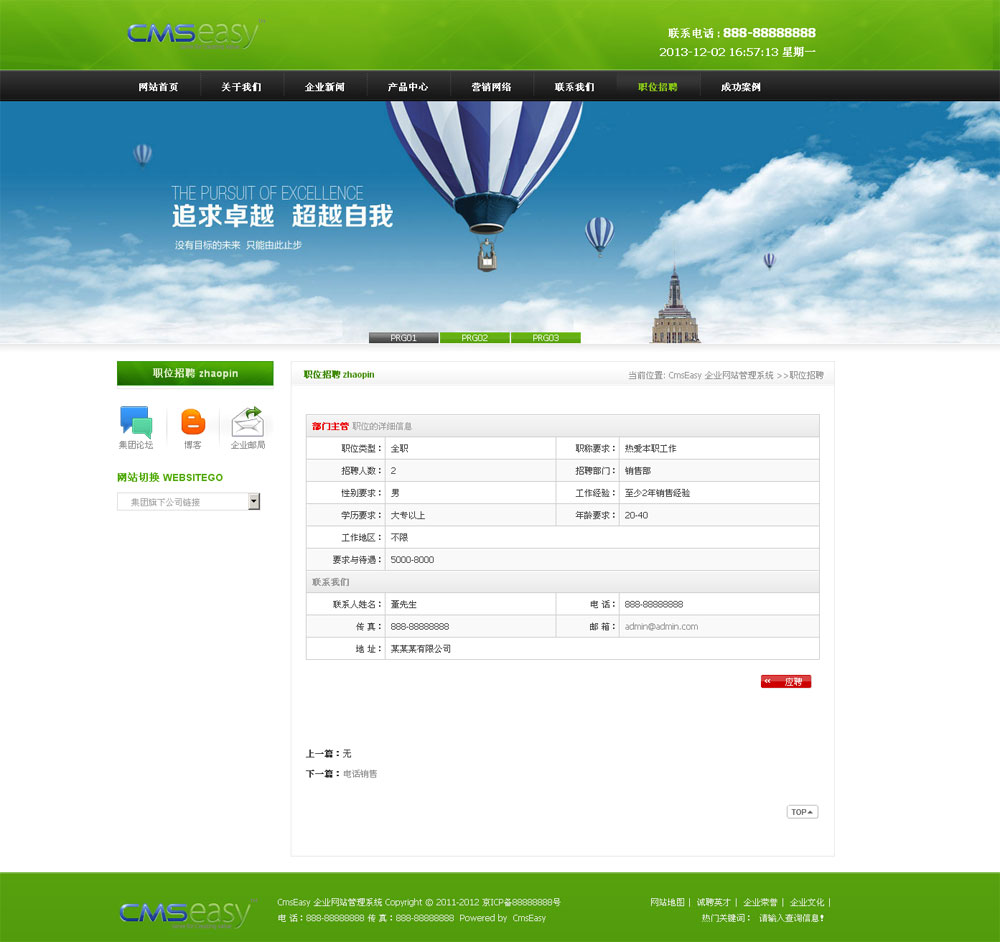
Task: Open 企业新闻 navigation menu item
Action: pyautogui.click(x=325, y=87)
